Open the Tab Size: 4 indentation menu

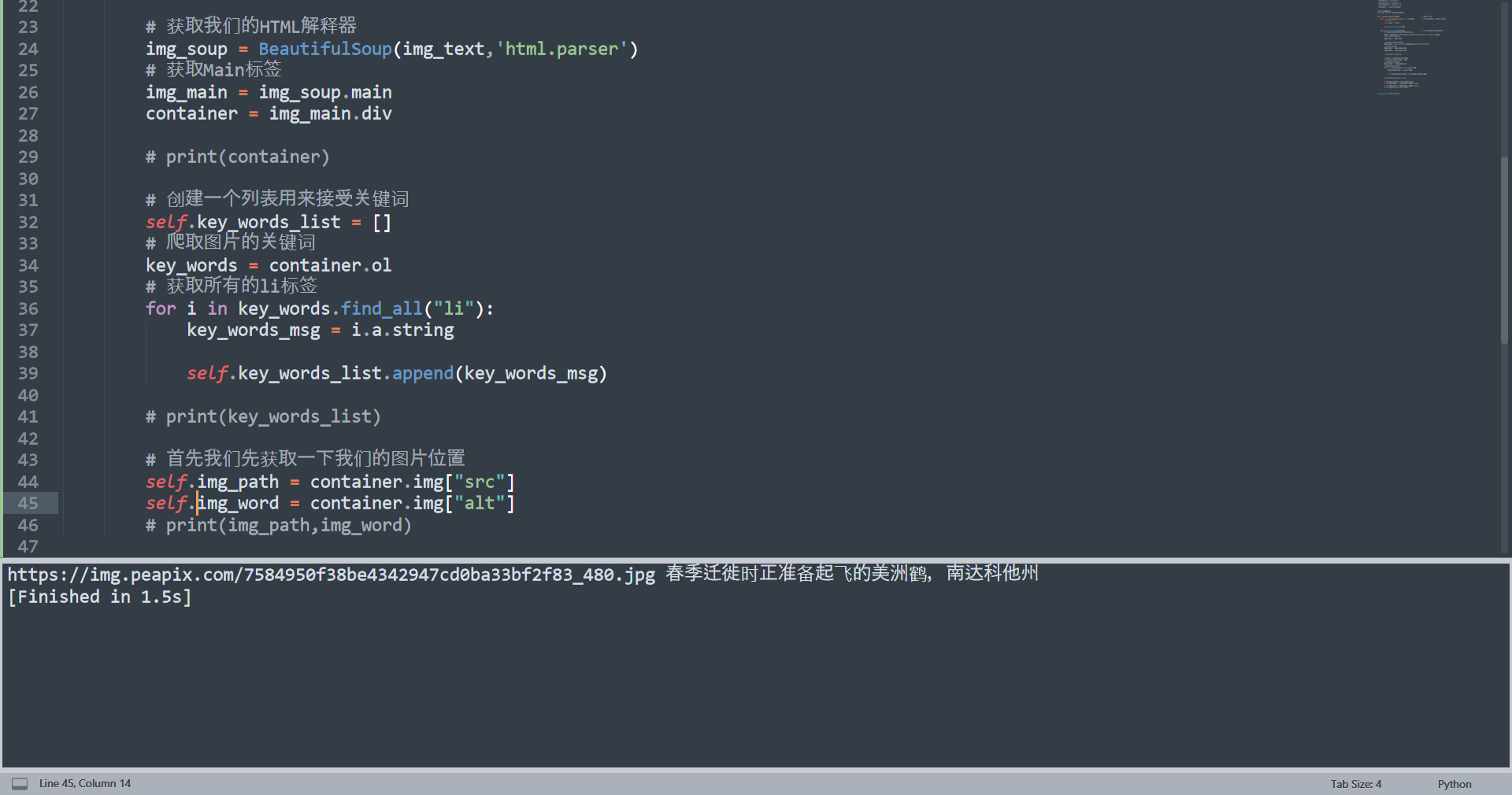pyautogui.click(x=1355, y=783)
